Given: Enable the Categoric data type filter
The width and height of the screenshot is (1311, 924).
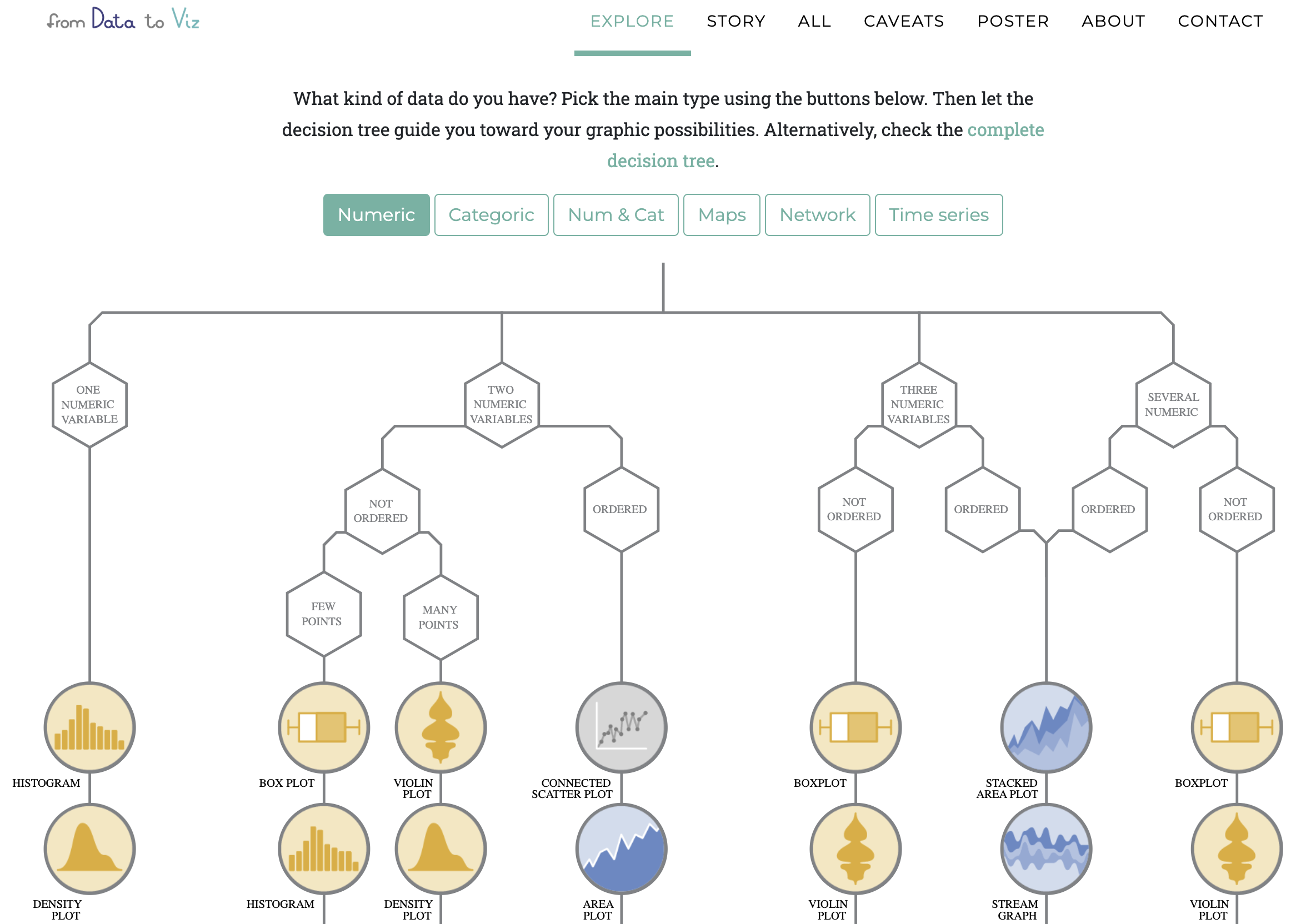Looking at the screenshot, I should pyautogui.click(x=491, y=215).
